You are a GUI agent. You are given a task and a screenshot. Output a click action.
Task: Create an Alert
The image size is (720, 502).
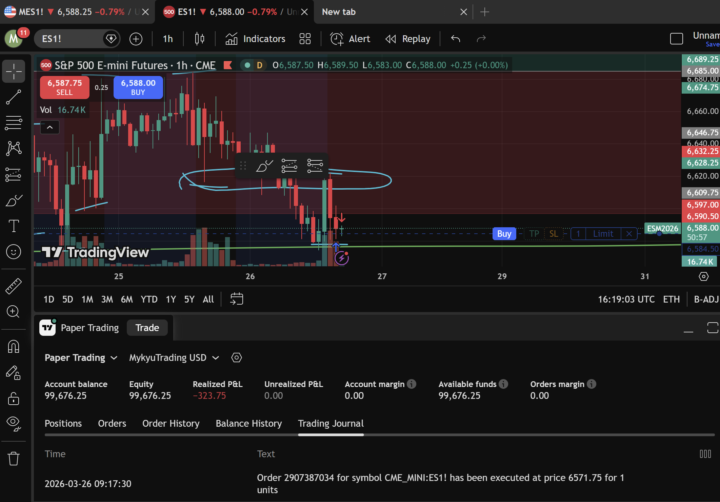[x=350, y=39]
